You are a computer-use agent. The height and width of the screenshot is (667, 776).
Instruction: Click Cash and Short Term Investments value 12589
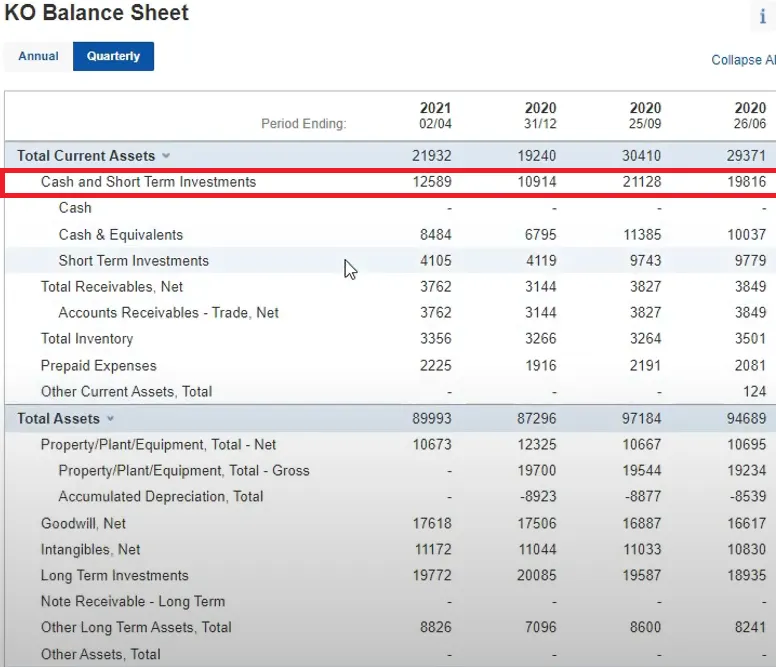[x=432, y=182]
